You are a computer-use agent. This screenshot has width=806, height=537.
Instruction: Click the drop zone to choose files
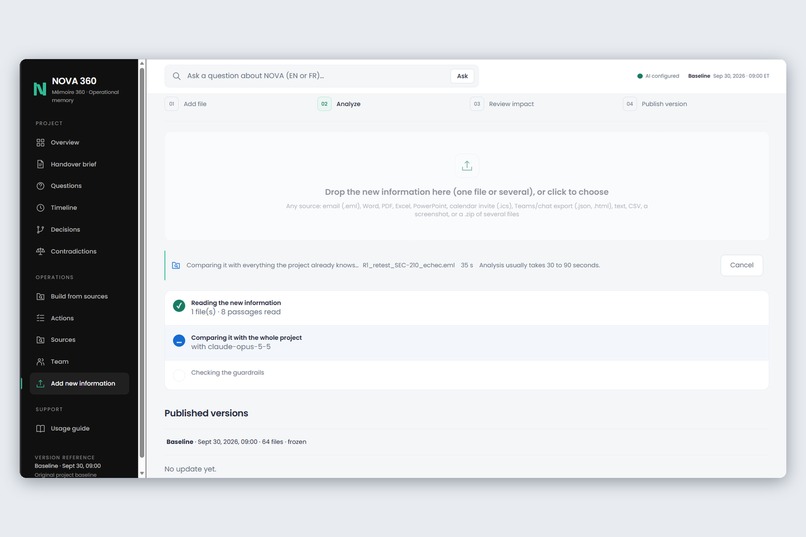pyautogui.click(x=467, y=186)
